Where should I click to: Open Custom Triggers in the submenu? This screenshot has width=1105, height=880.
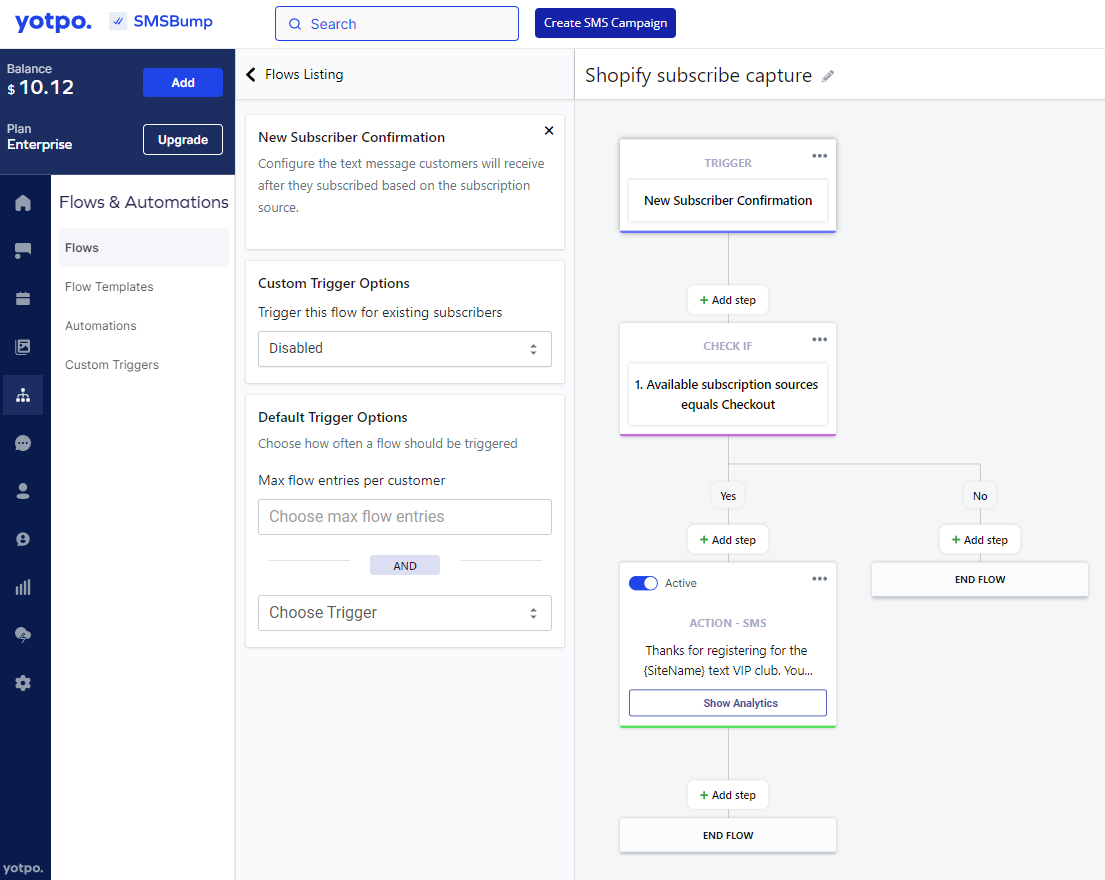point(112,365)
